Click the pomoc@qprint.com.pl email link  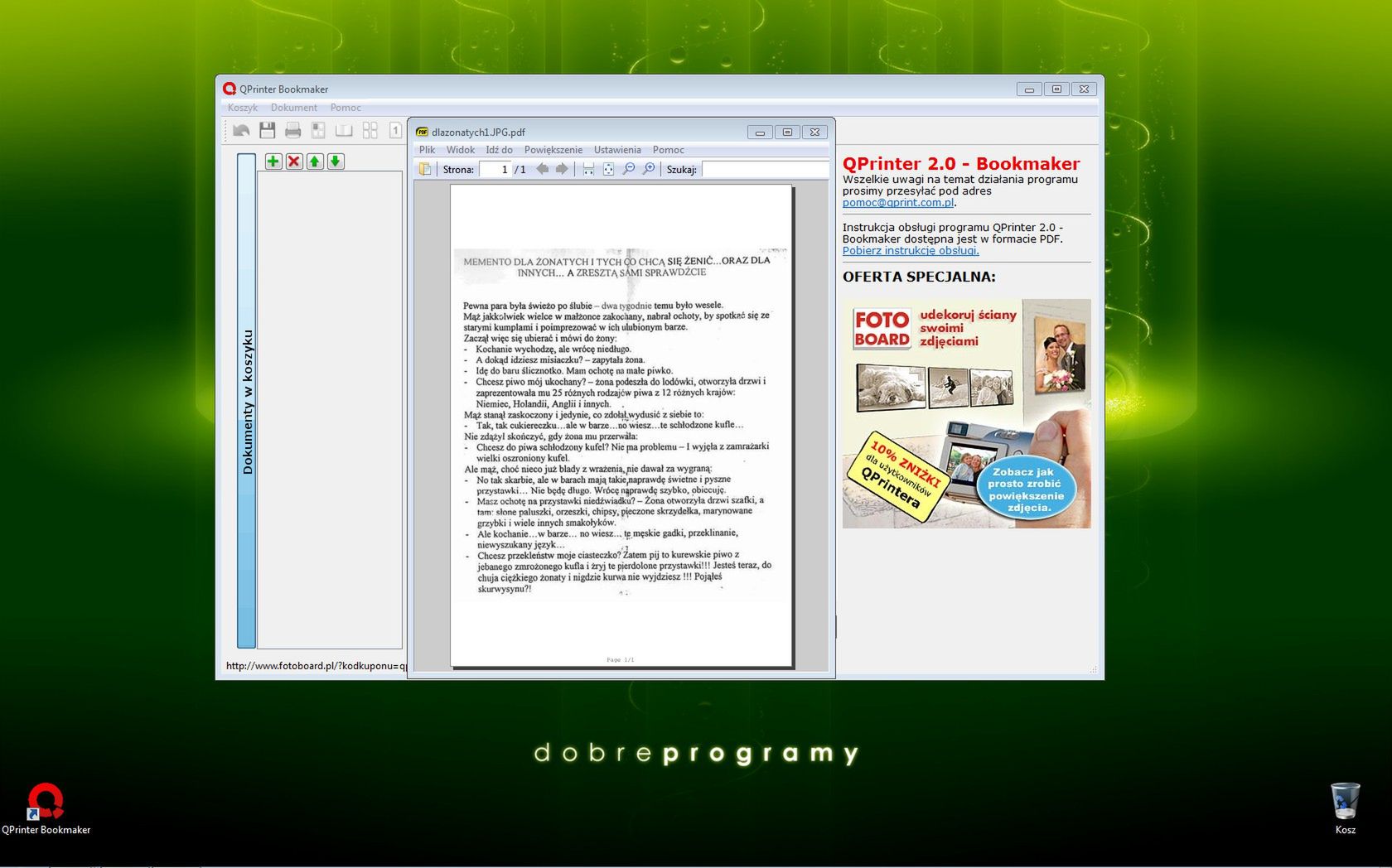(x=898, y=203)
